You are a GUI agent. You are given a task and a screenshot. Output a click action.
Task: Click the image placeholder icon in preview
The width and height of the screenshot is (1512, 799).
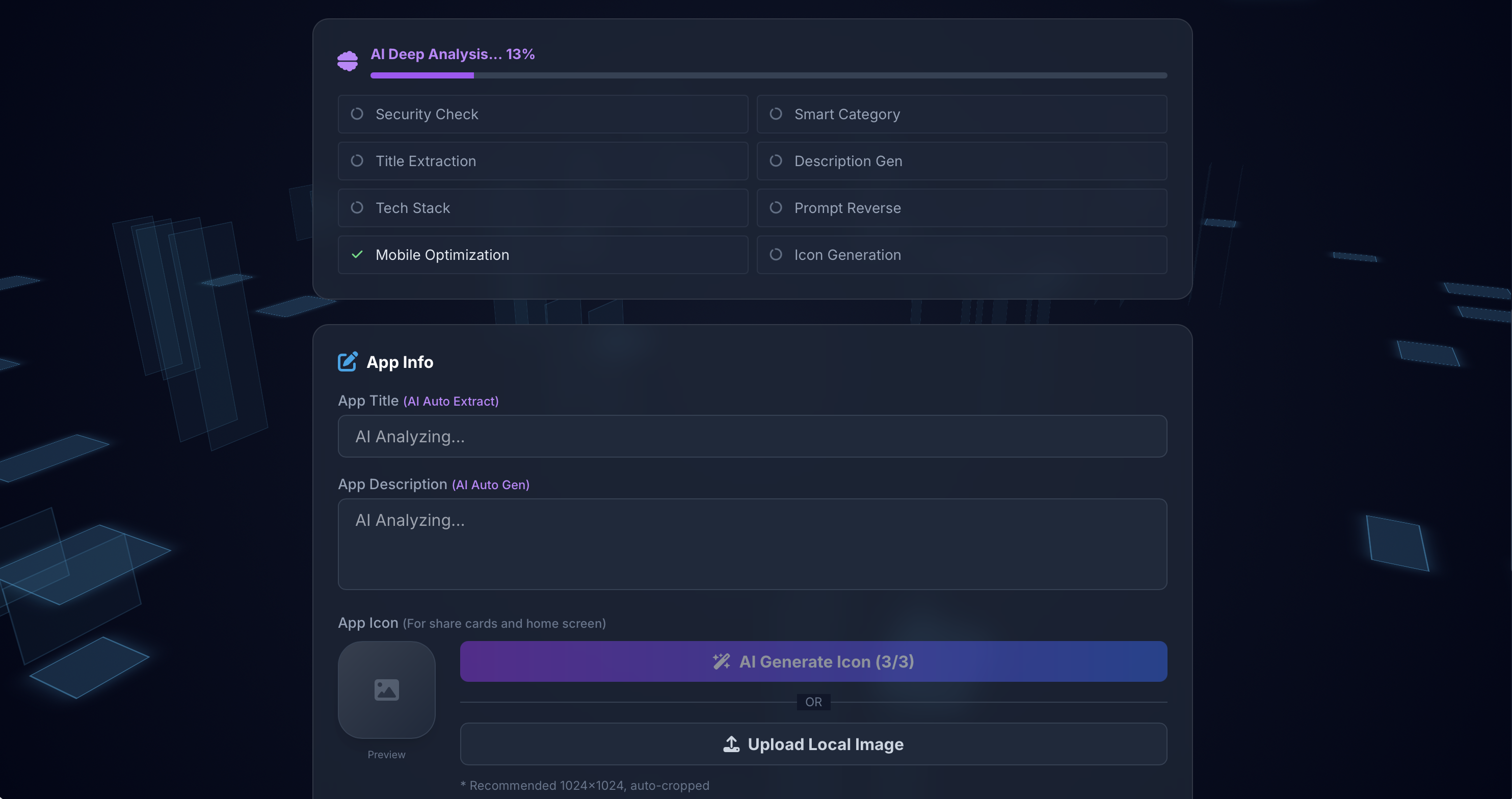click(x=386, y=690)
